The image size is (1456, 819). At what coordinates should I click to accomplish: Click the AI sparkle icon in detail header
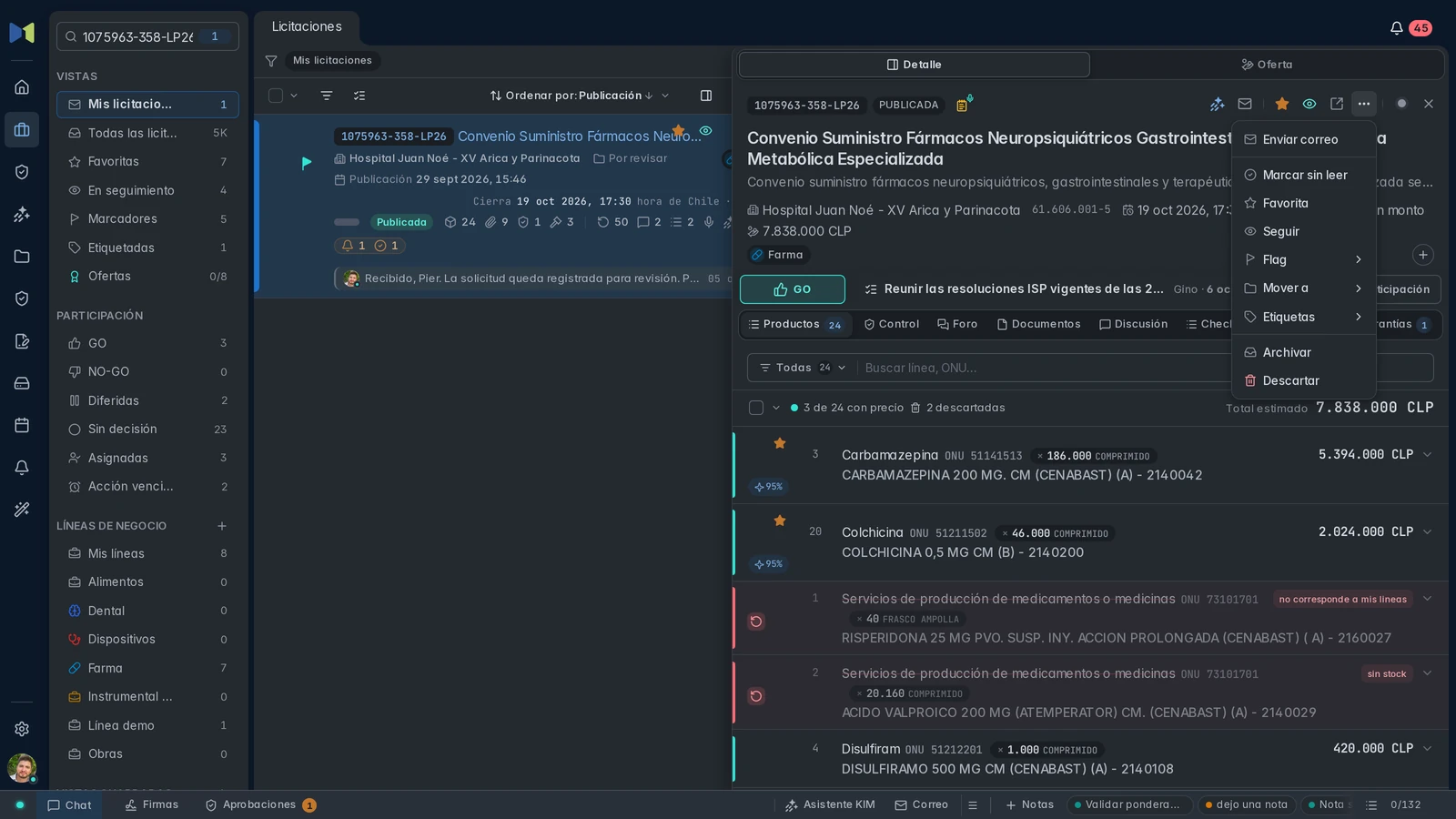point(1218,104)
